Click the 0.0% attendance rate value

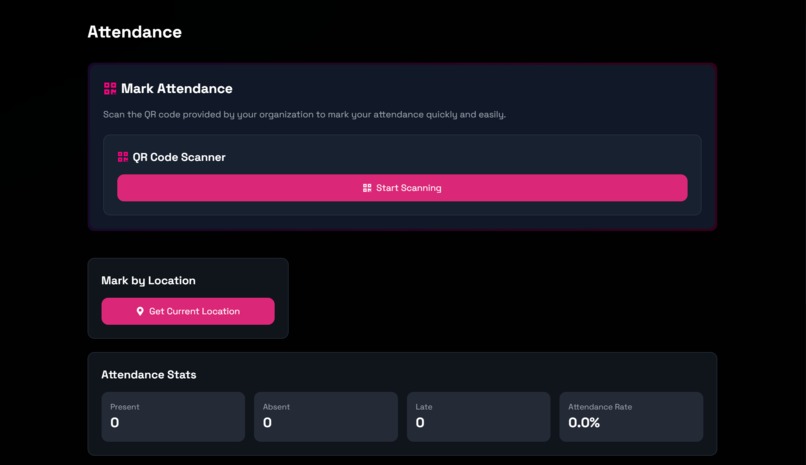pyautogui.click(x=584, y=422)
